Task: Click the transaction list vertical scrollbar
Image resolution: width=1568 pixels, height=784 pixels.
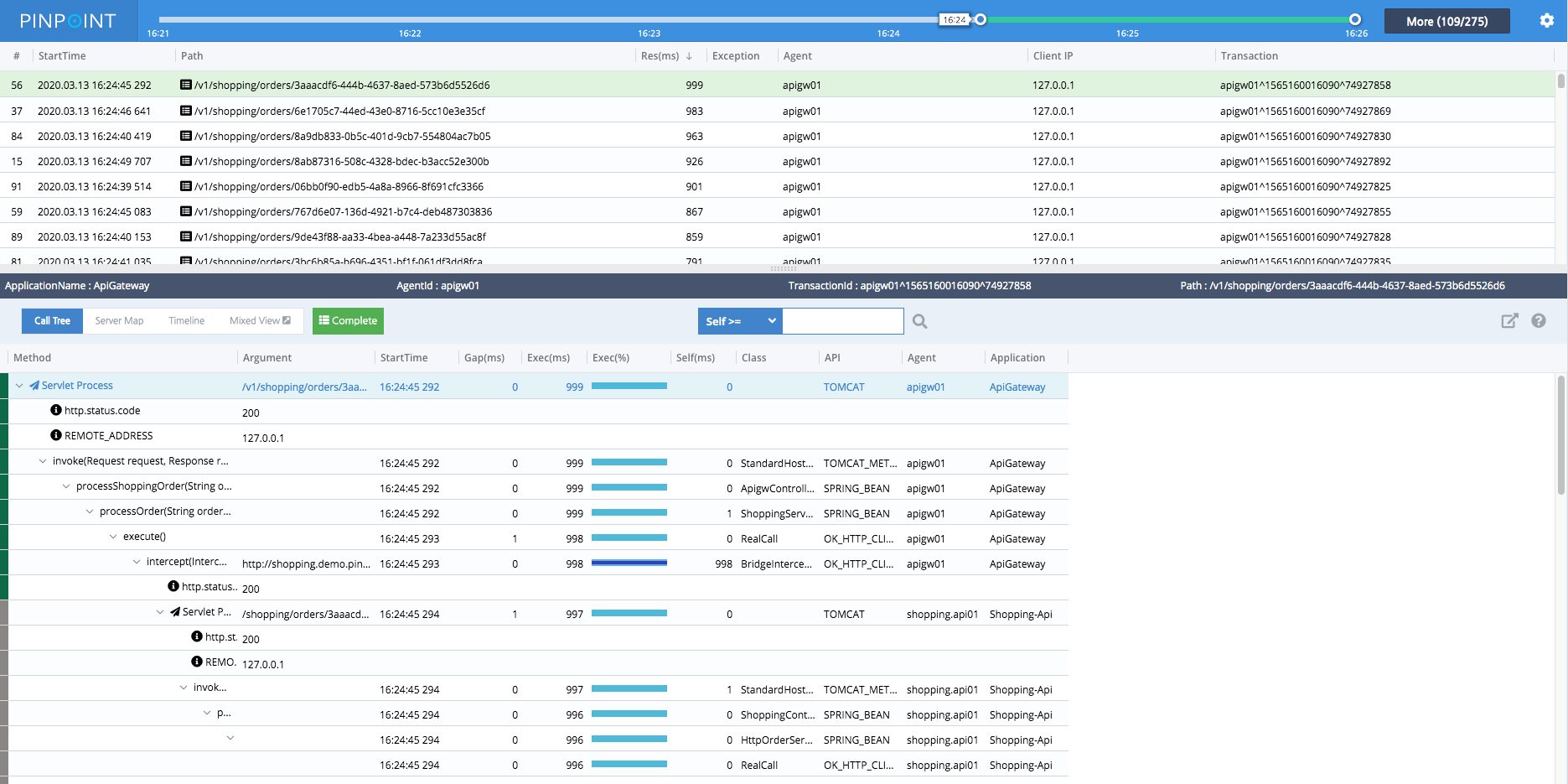Action: [1561, 81]
